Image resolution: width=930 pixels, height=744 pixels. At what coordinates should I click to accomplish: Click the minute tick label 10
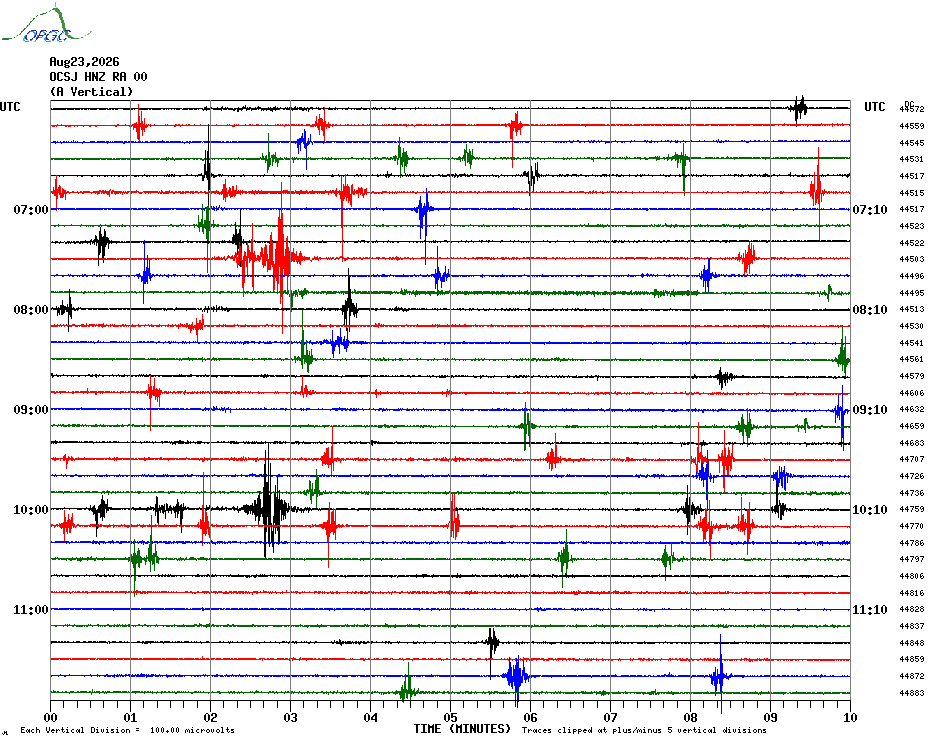pyautogui.click(x=851, y=717)
